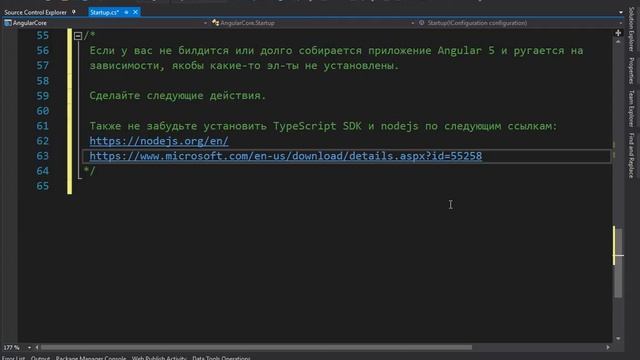Open Find and Replace side panel
This screenshot has width=640, height=360.
pos(631,156)
